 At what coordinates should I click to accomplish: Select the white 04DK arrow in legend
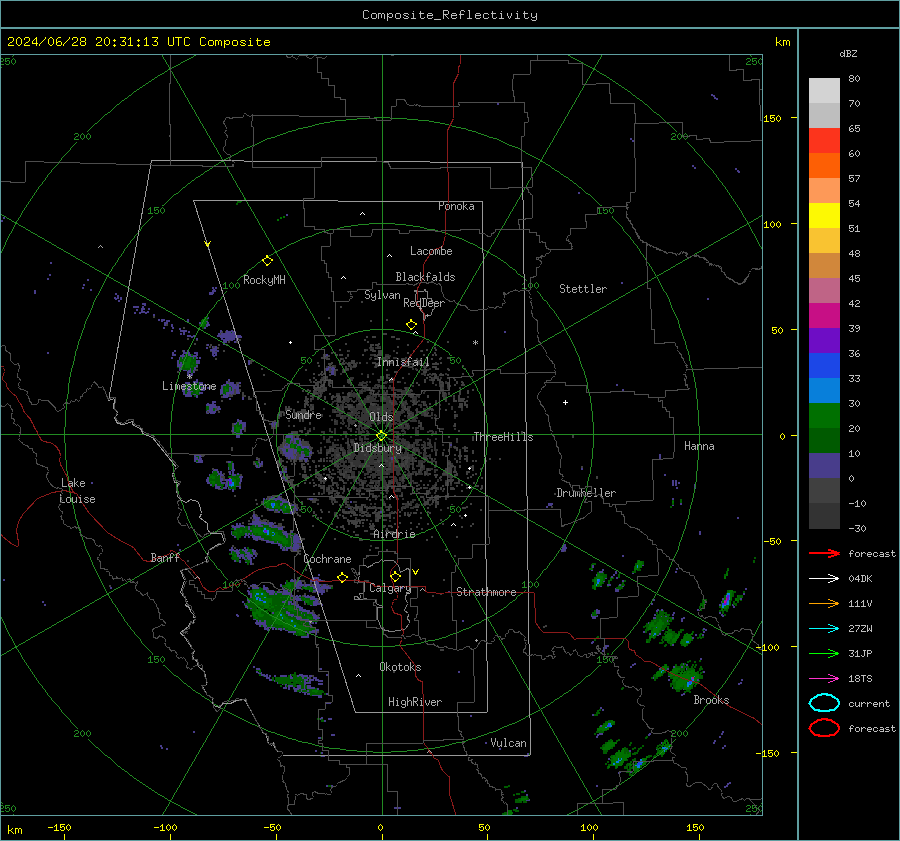(x=824, y=579)
